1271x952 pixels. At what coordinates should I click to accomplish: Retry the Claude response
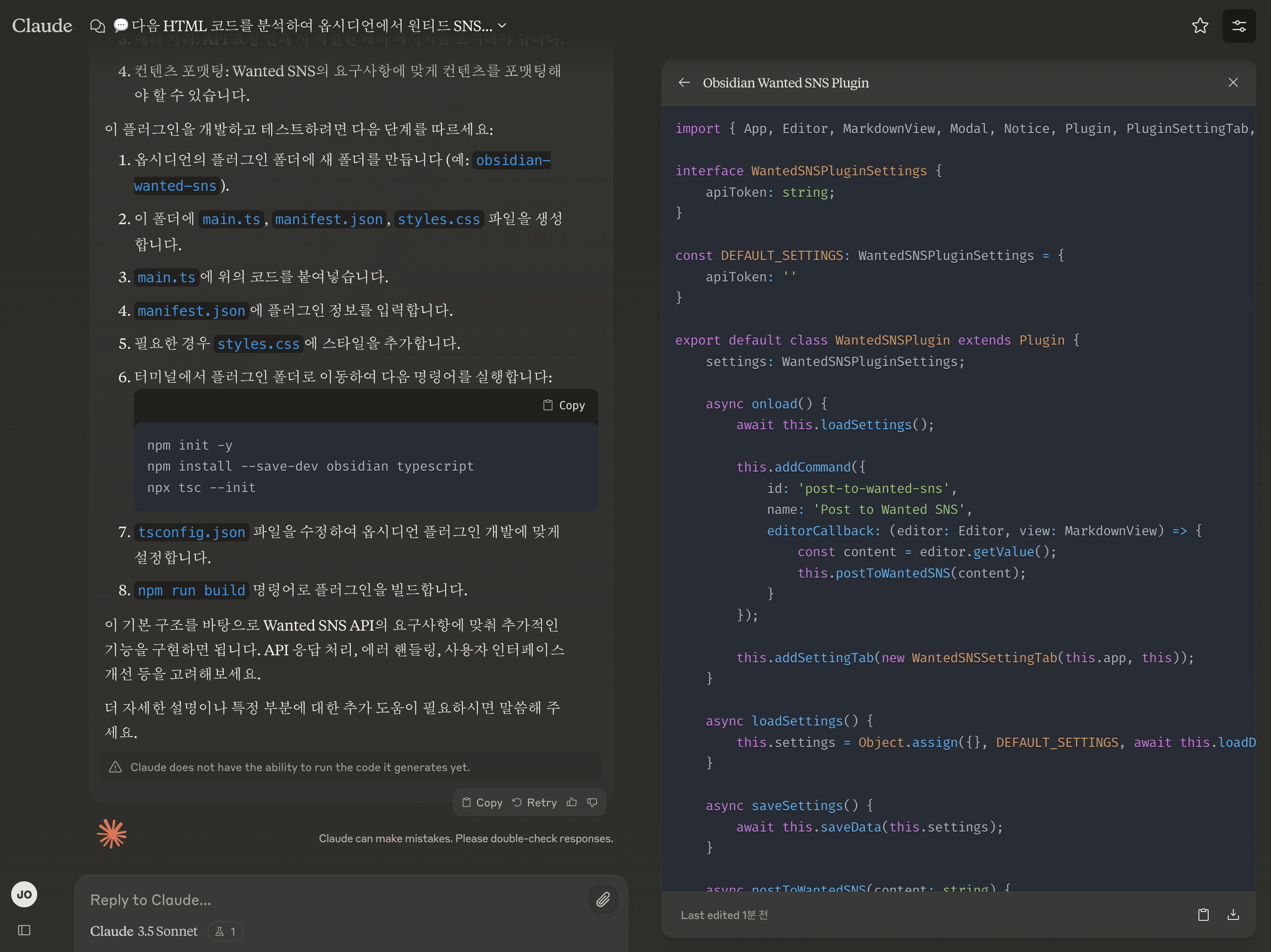(x=535, y=803)
